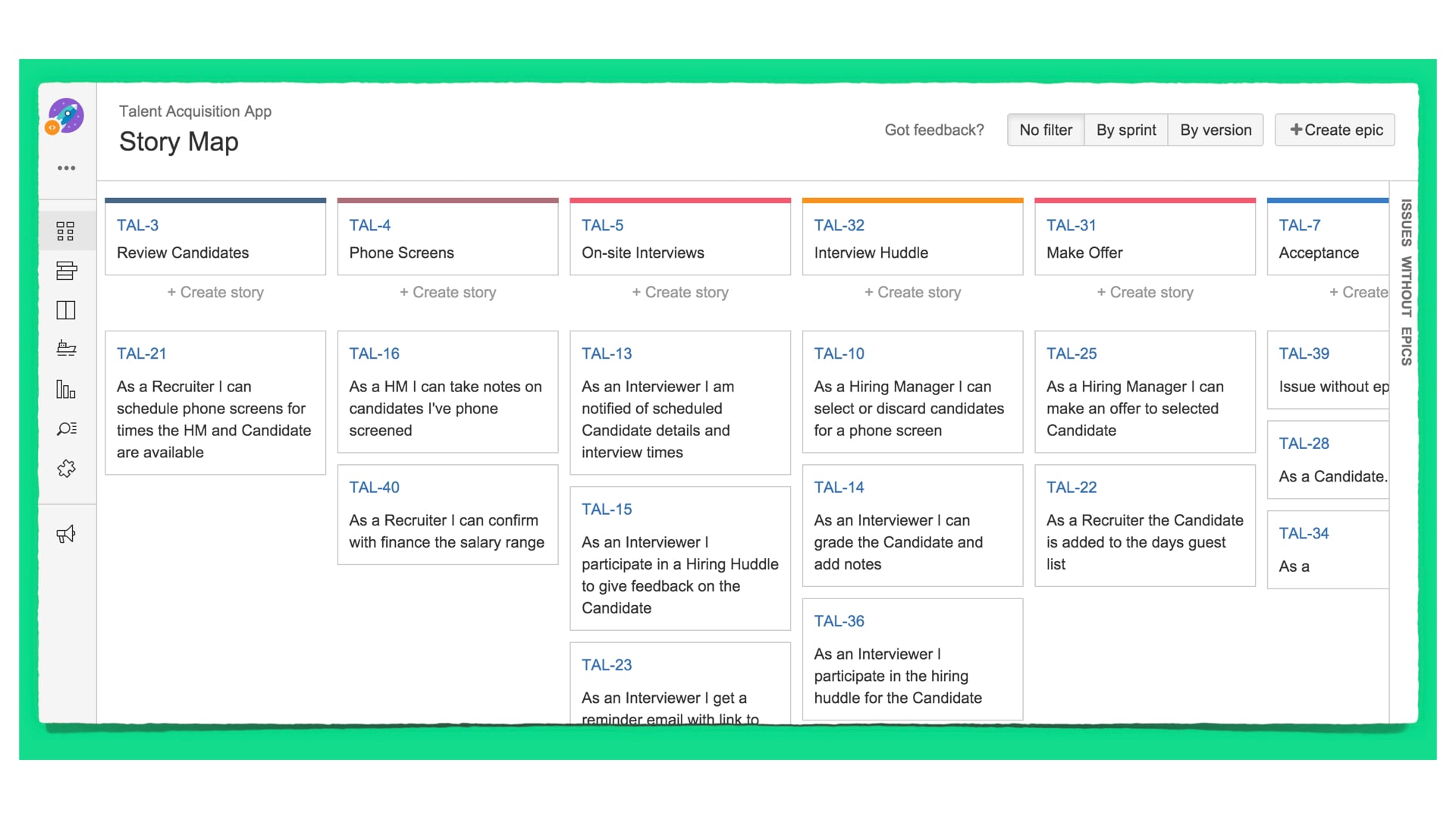Screen dimensions: 1456x819
Task: Open the add-ons puzzle piece icon
Action: click(x=66, y=469)
